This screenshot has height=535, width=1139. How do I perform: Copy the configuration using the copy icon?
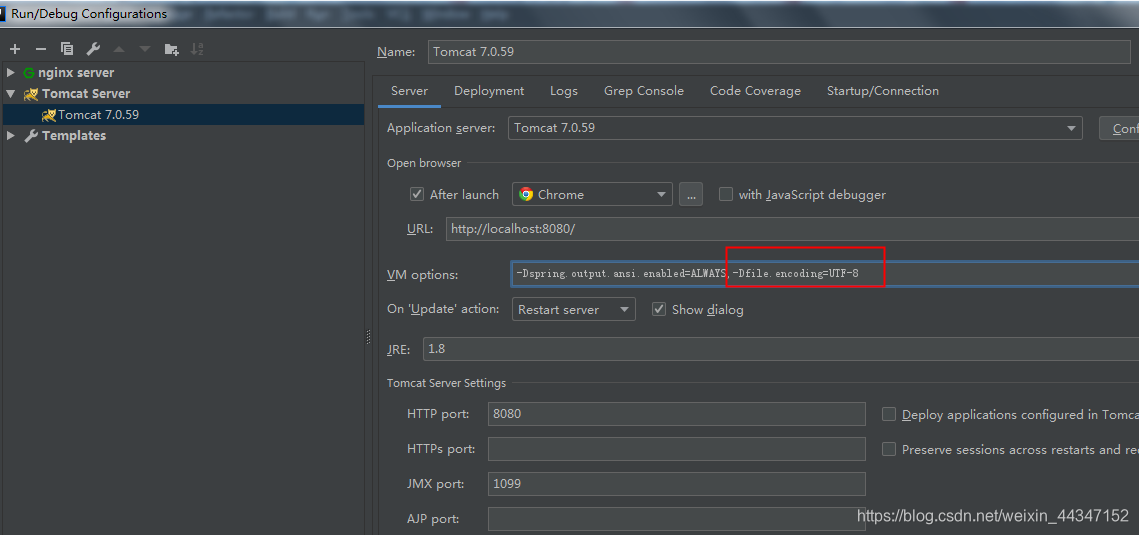click(67, 49)
